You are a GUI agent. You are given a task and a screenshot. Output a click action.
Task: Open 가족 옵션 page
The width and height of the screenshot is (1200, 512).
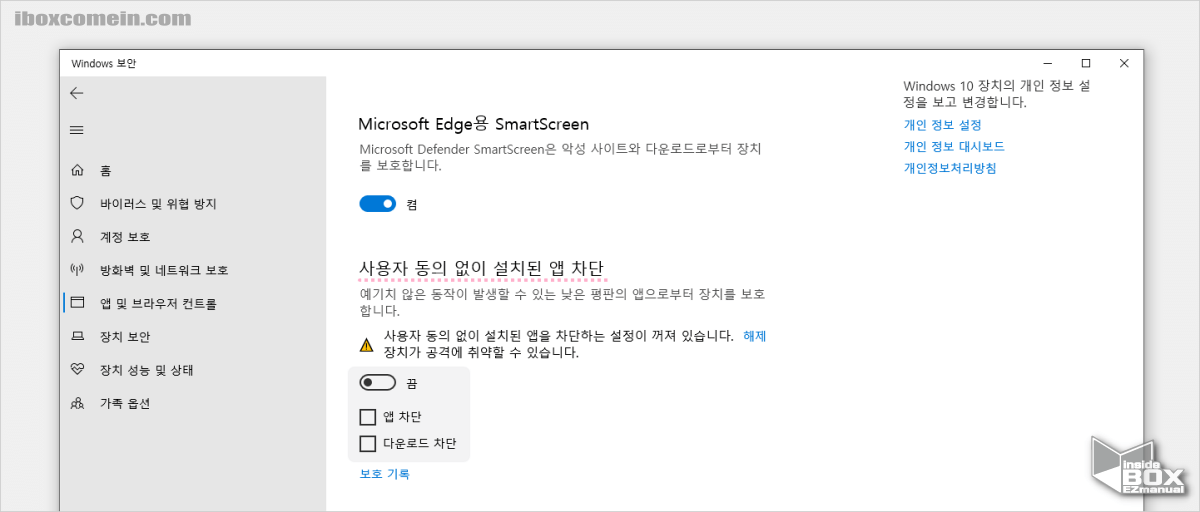click(x=125, y=404)
